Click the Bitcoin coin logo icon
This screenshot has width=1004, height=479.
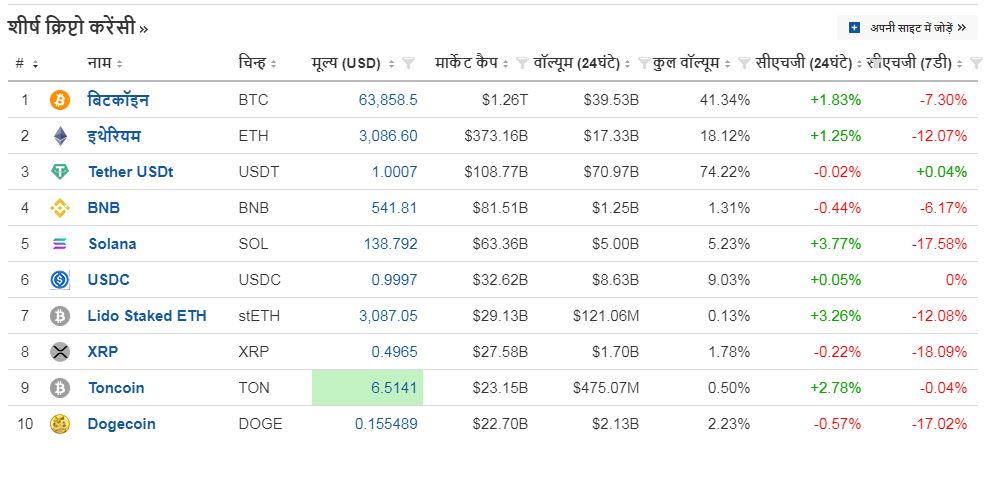[60, 100]
